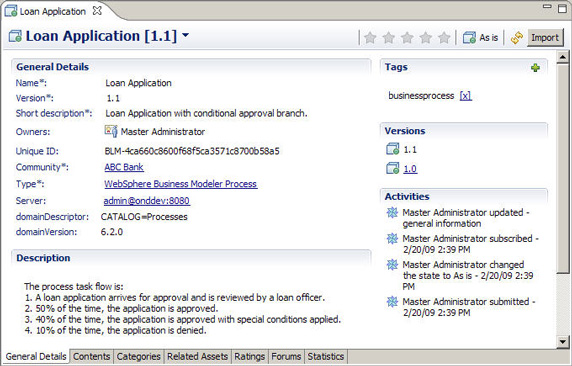Click the Name value Loan Application
This screenshot has width=572, height=366.
tap(138, 83)
